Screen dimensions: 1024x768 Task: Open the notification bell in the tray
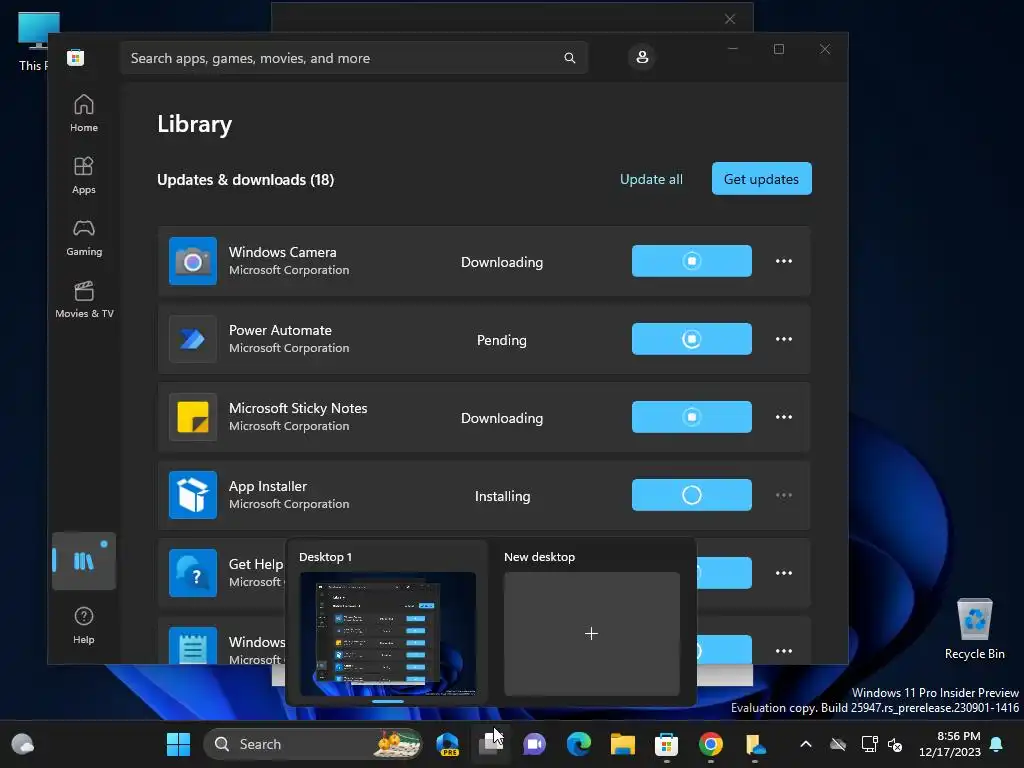pos(997,744)
